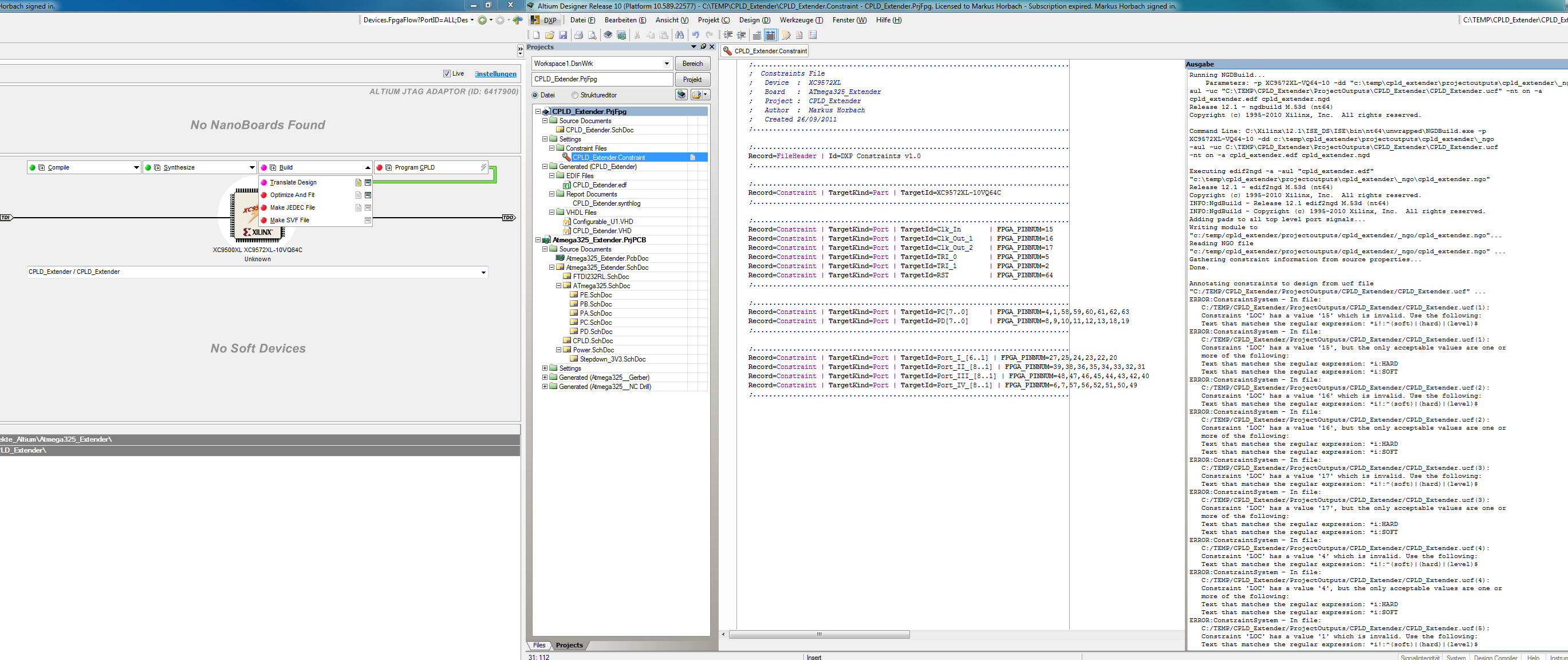Click the green back navigation arrow
Viewport: 1568px width, 660px height.
[x=482, y=20]
